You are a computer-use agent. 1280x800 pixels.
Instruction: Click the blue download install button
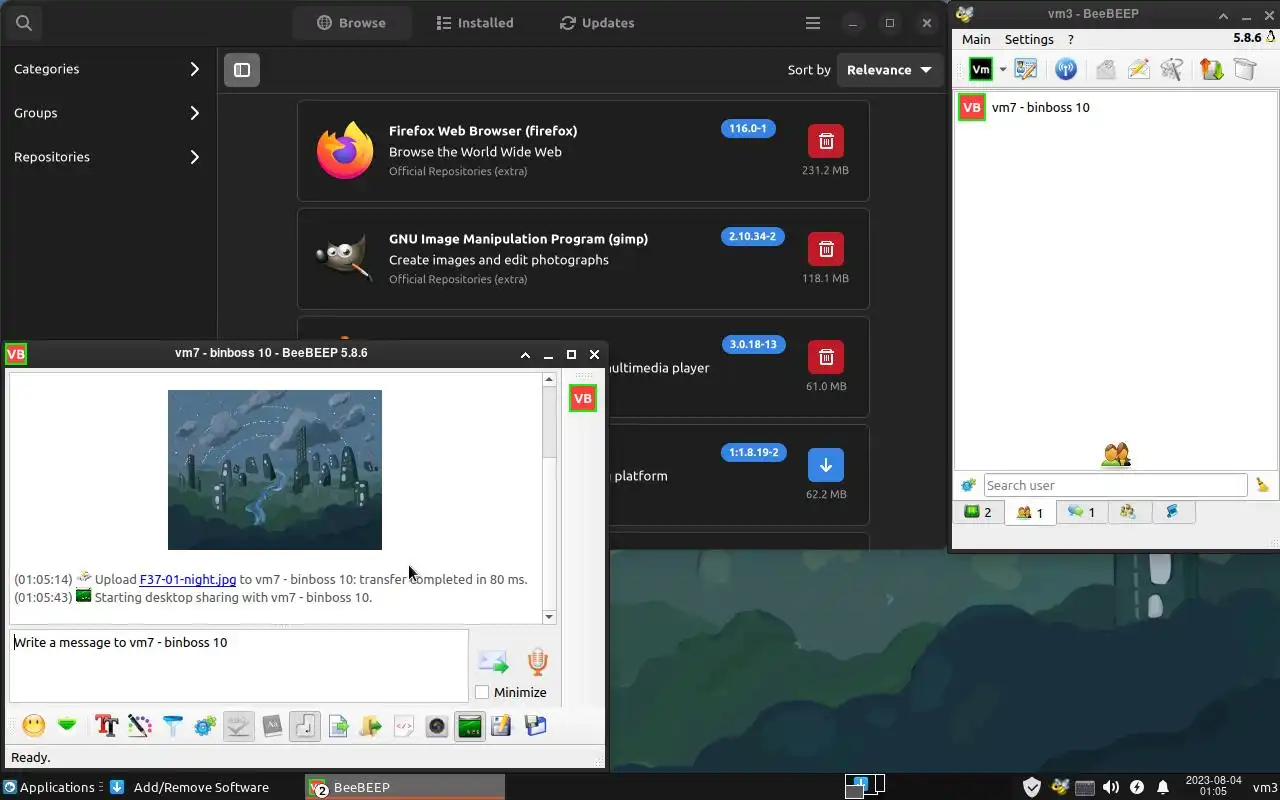826,465
